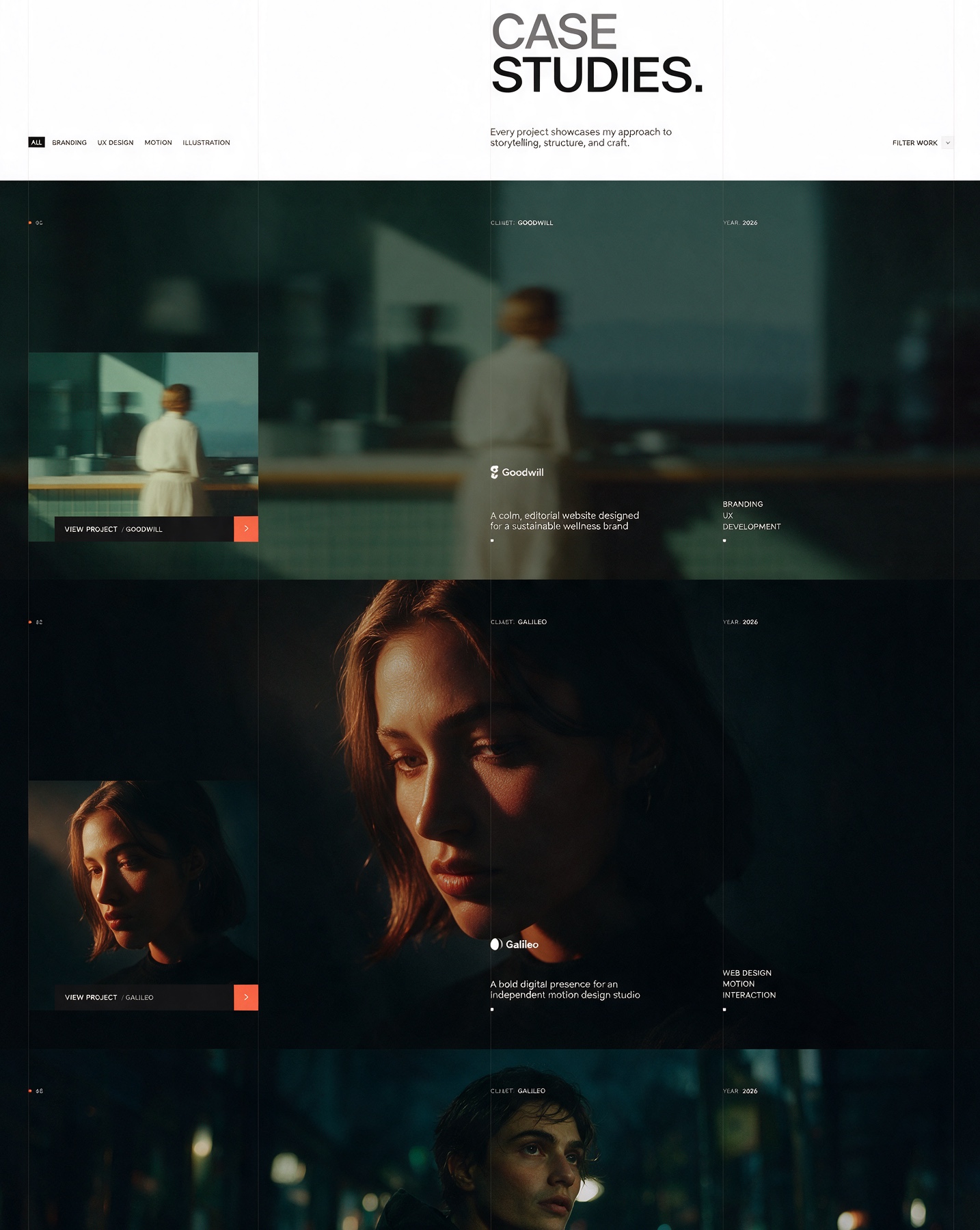The width and height of the screenshot is (980, 1230).
Task: Click 'A bold digital presence' description
Action: coord(565,989)
